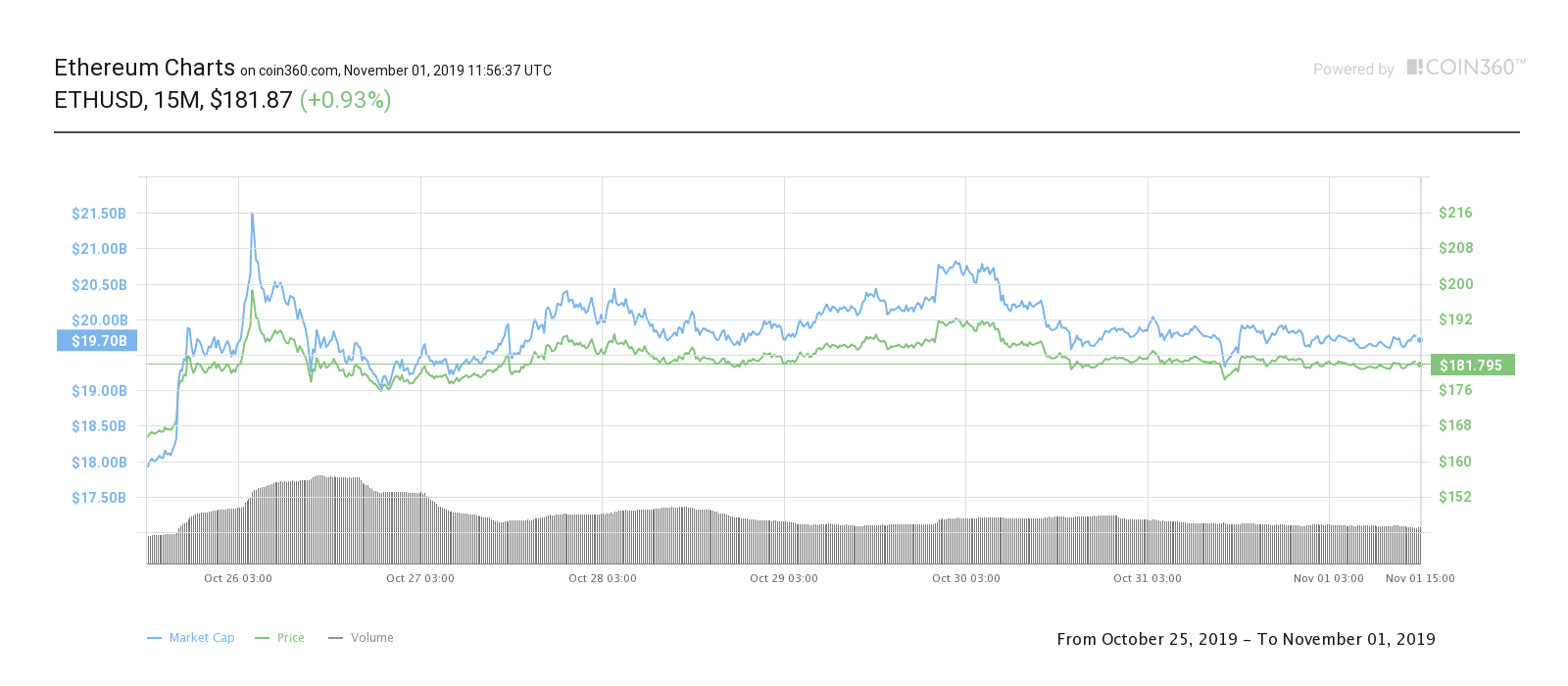Toggle the Market Cap legend entry
The width and height of the screenshot is (1568, 686).
[191, 638]
